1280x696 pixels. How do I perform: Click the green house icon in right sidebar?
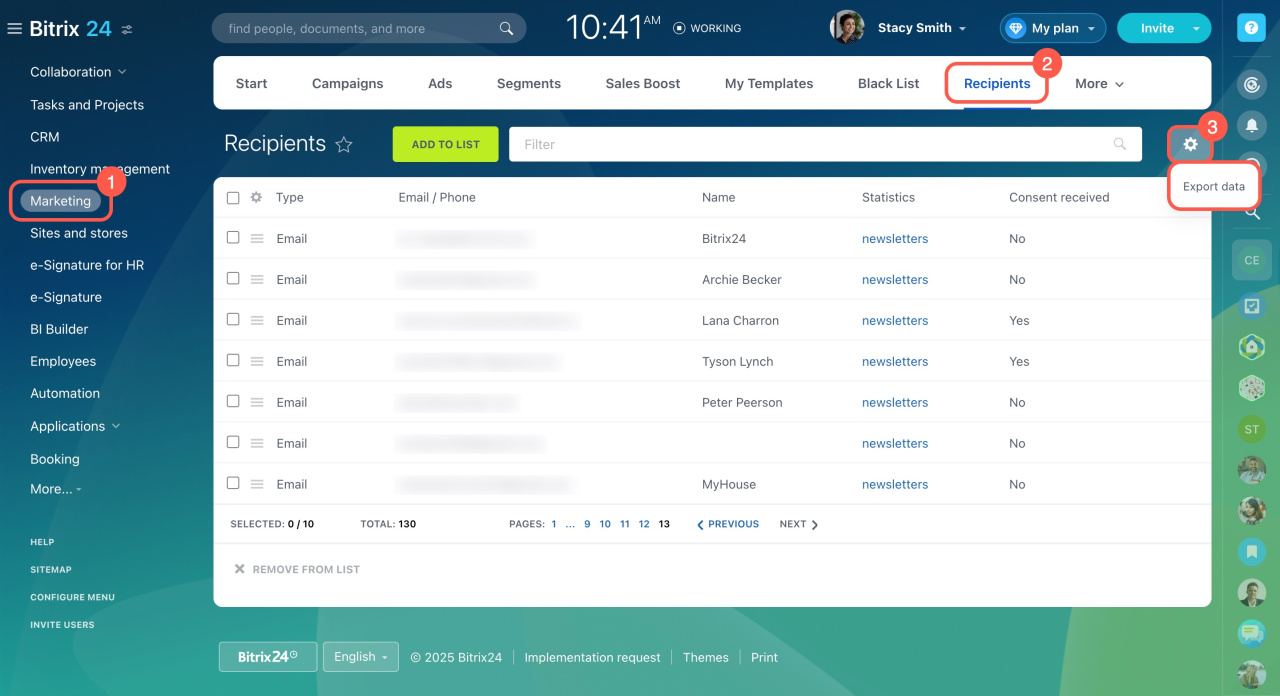coord(1251,347)
